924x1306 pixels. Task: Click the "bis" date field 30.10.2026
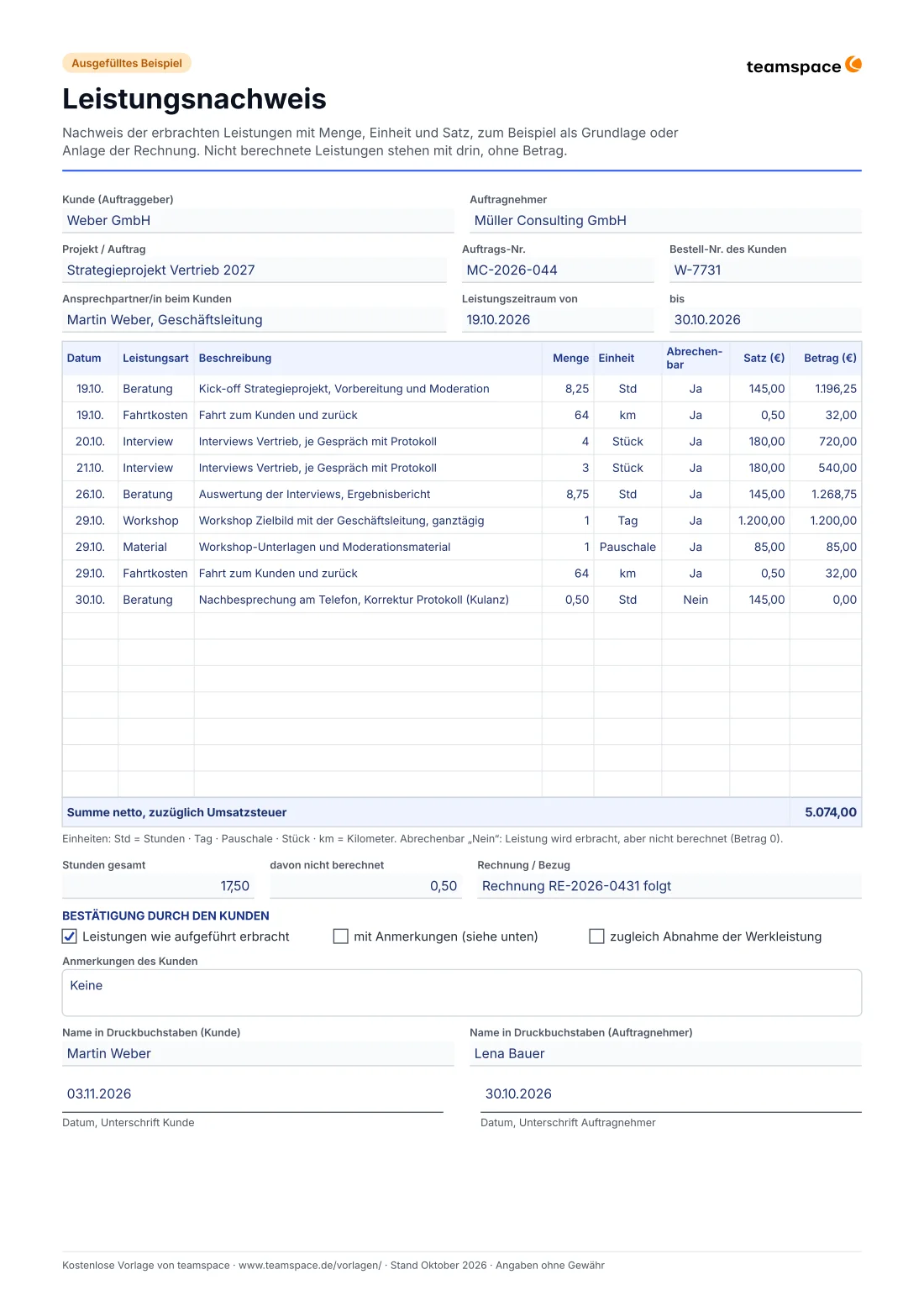pyautogui.click(x=765, y=320)
